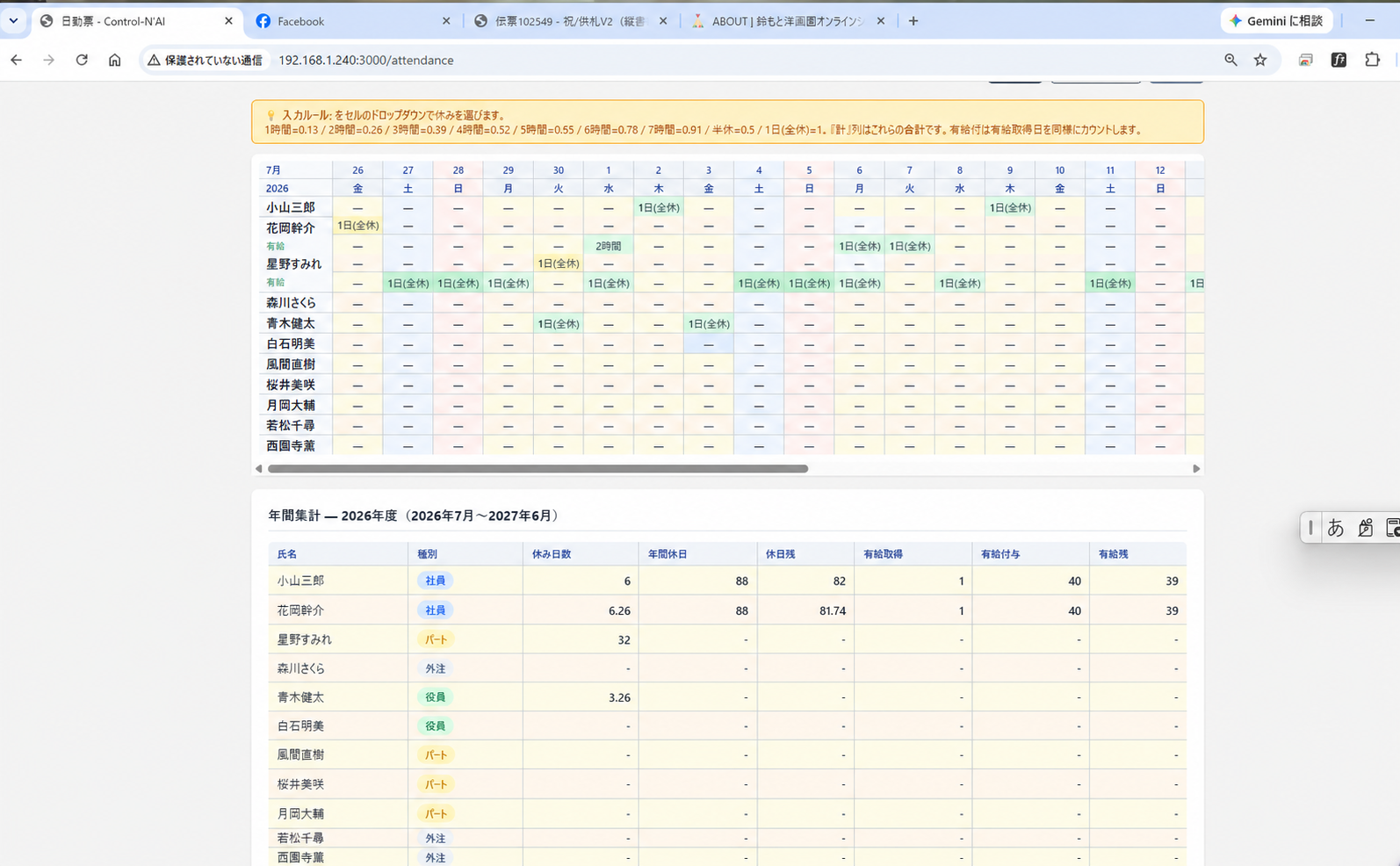Navigate back with the arrow
This screenshot has width=1400, height=866.
(17, 60)
